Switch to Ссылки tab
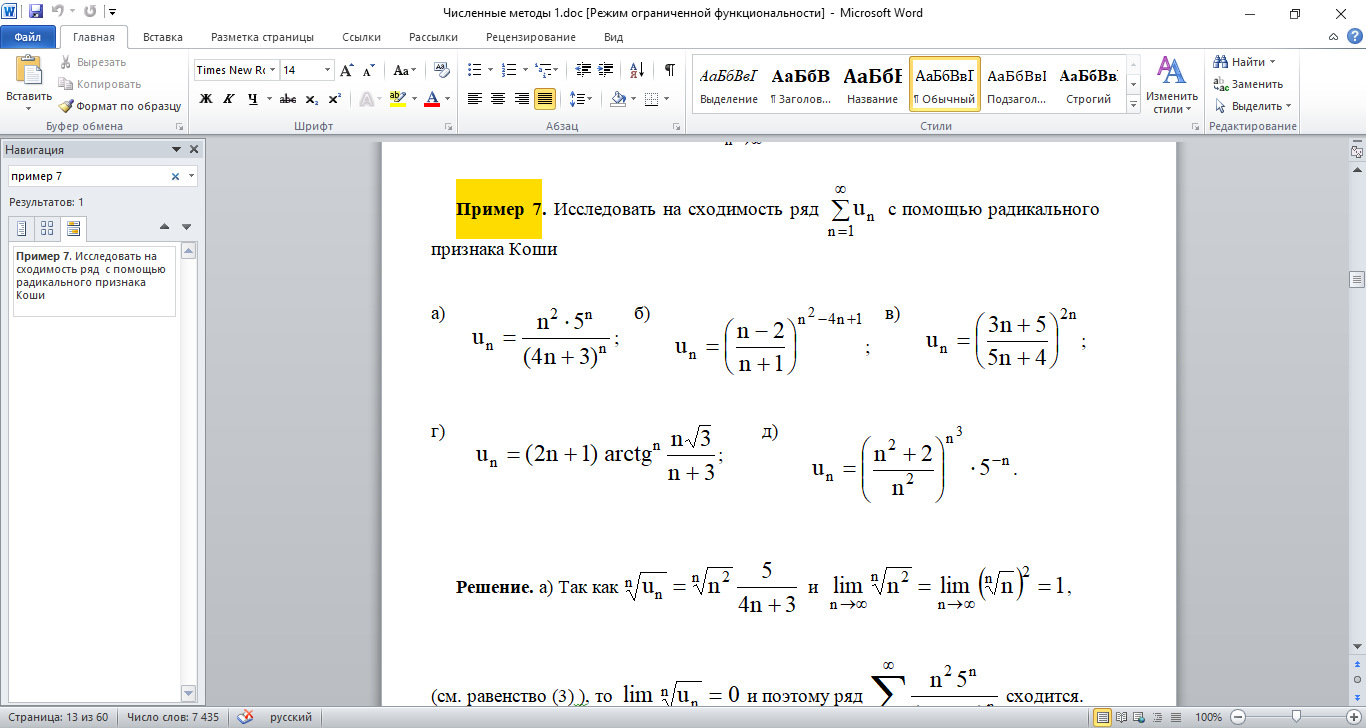Image resolution: width=1366 pixels, height=728 pixels. (361, 37)
